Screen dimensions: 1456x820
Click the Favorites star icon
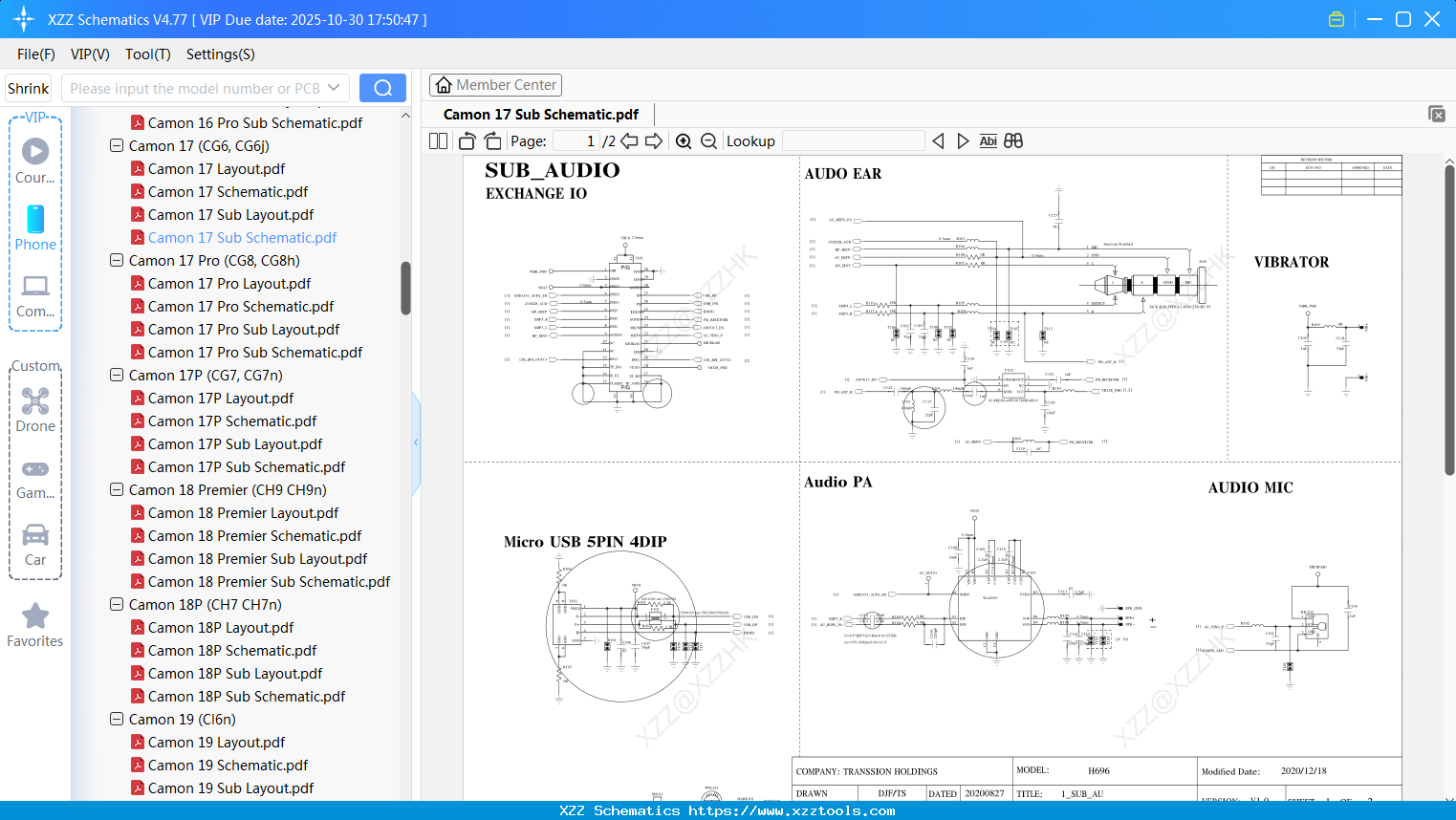click(35, 616)
